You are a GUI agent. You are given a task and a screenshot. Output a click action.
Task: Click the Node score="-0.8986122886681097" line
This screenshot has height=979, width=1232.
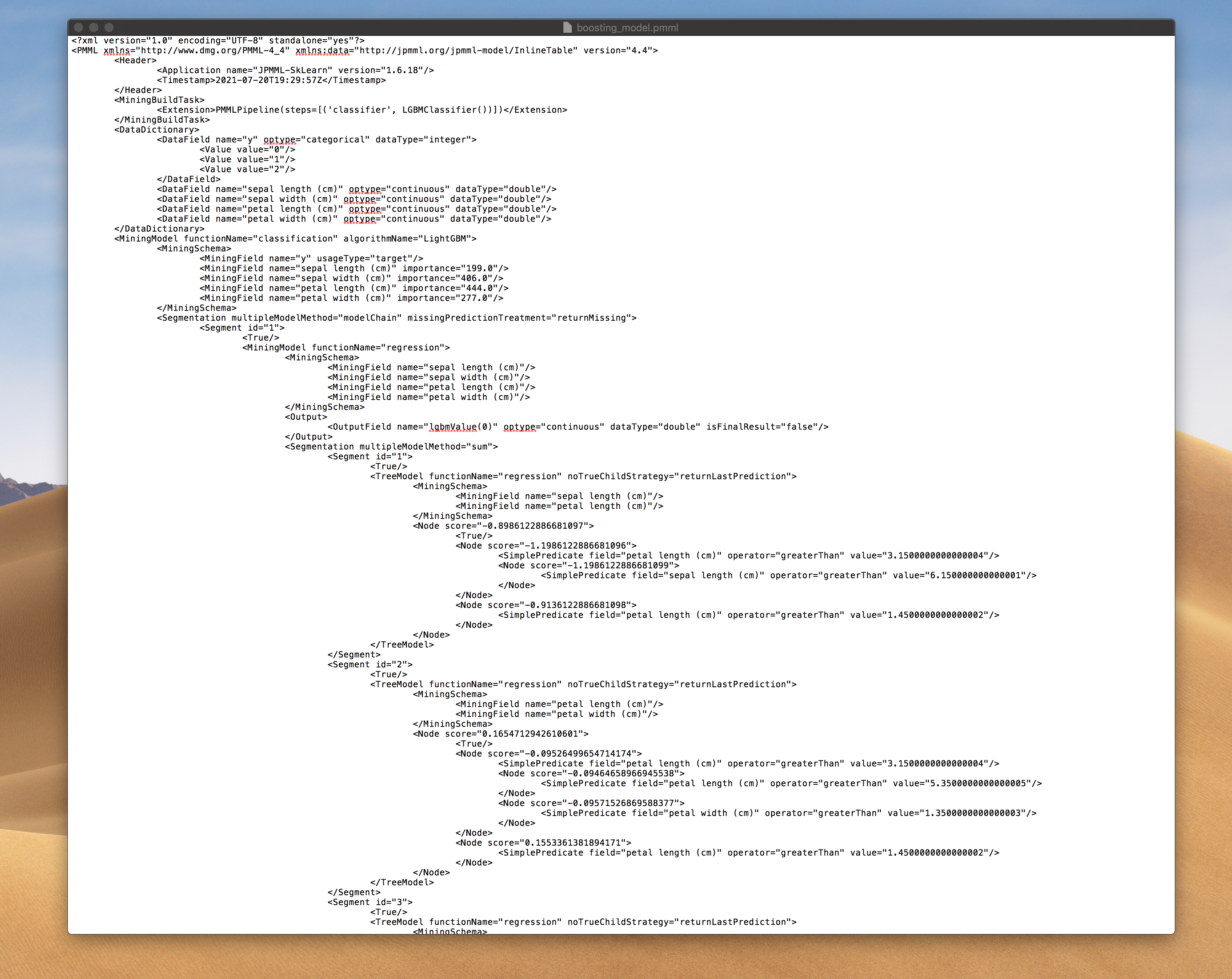pos(503,526)
